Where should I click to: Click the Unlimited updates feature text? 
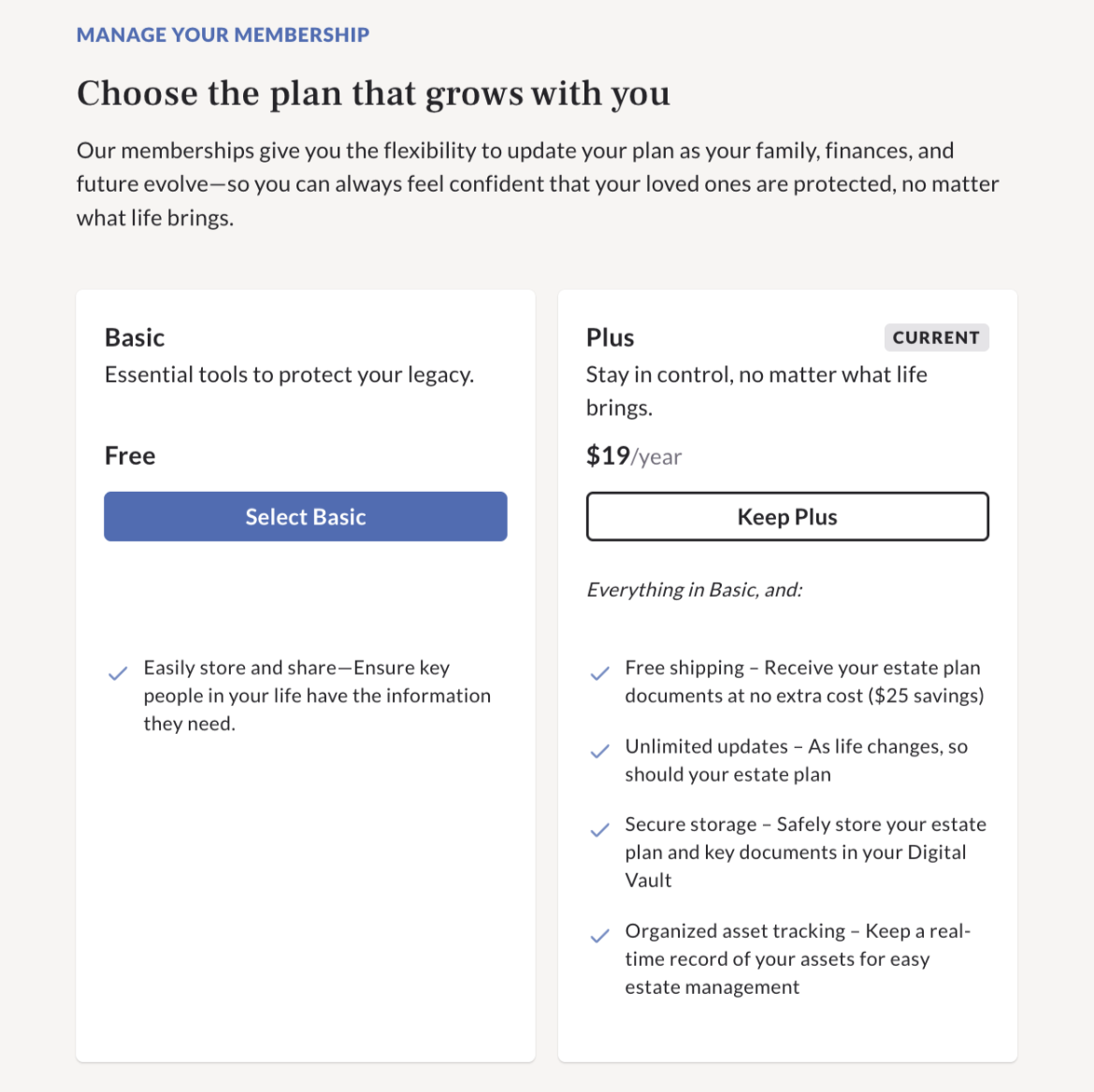coord(796,760)
